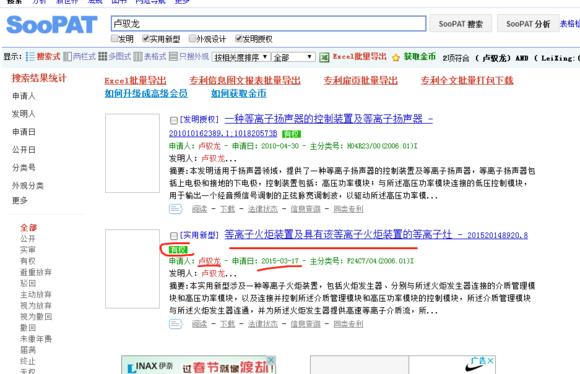Expand 分类号 statistics in sidebar

click(x=24, y=167)
